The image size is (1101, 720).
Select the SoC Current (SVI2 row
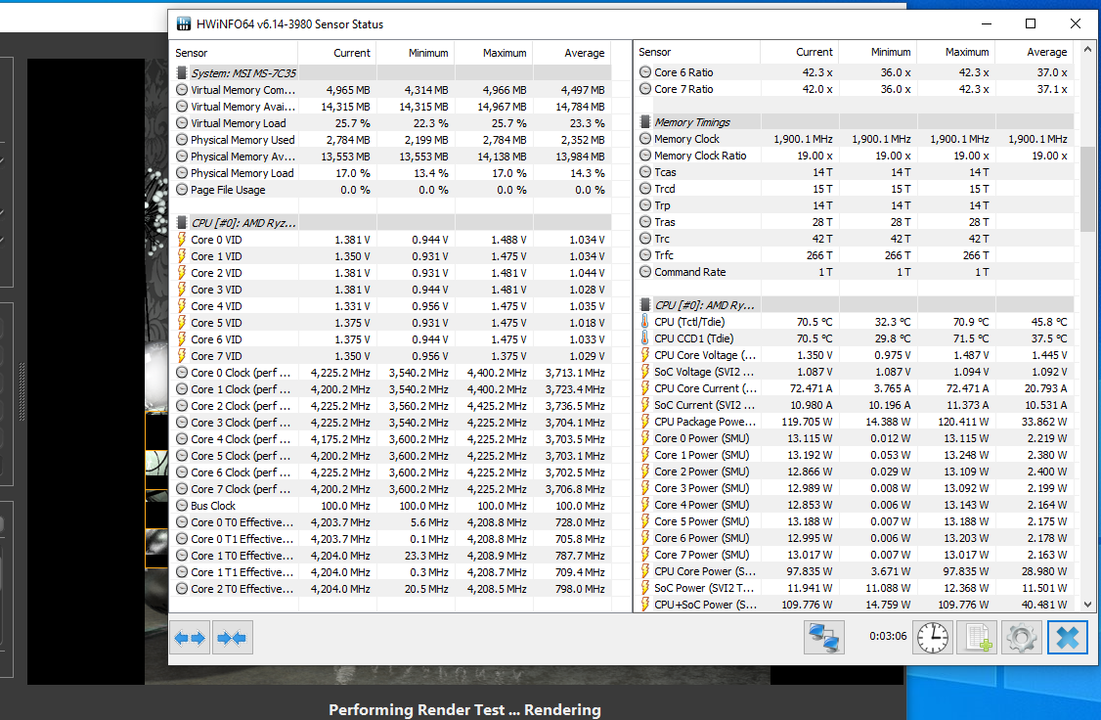pyautogui.click(x=854, y=405)
